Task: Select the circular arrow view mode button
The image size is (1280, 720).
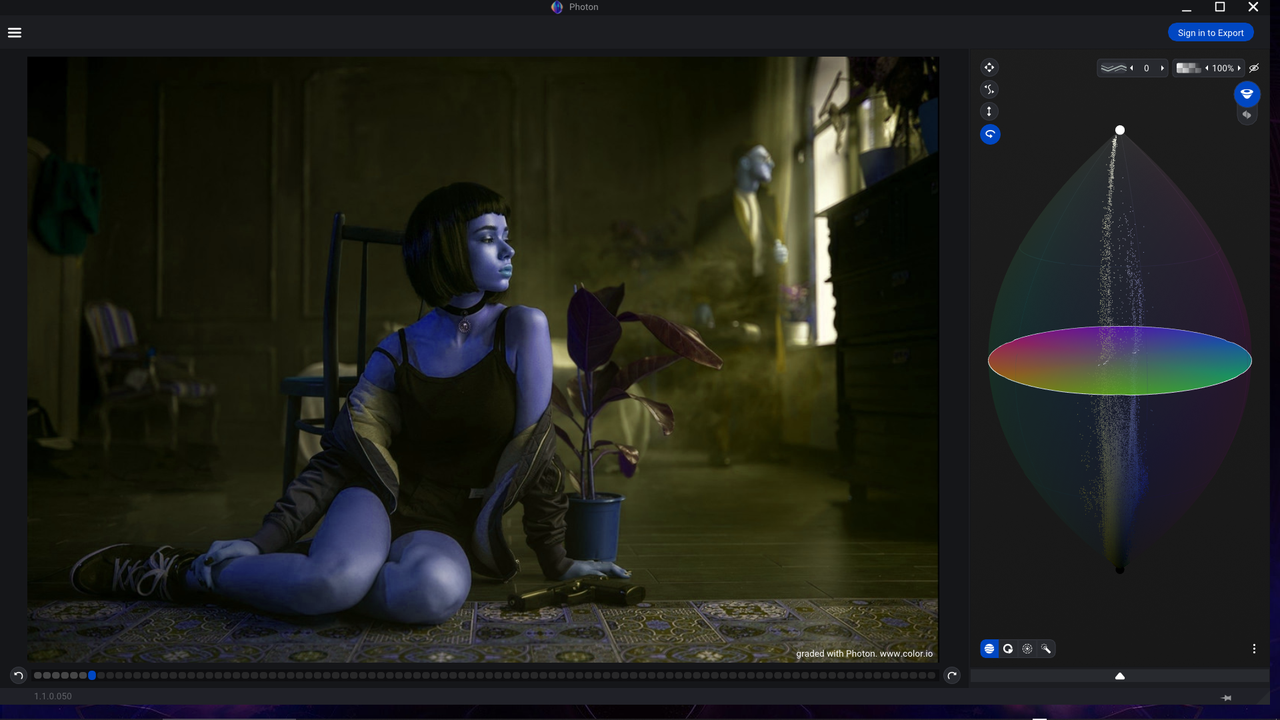Action: [x=1008, y=649]
